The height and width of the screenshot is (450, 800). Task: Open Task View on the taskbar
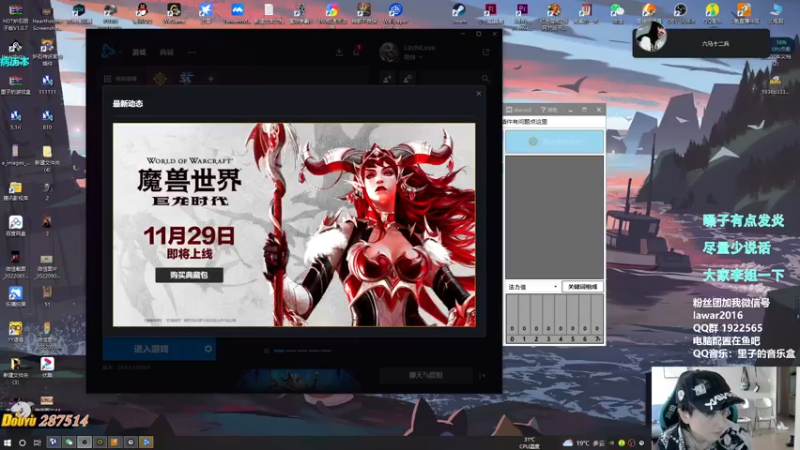(x=37, y=442)
